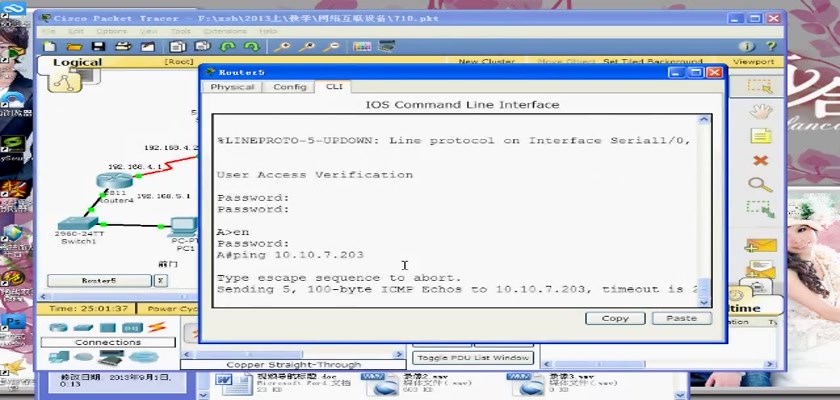Click the Zoom Reset magnifier icon
The image size is (840, 400).
[306, 47]
